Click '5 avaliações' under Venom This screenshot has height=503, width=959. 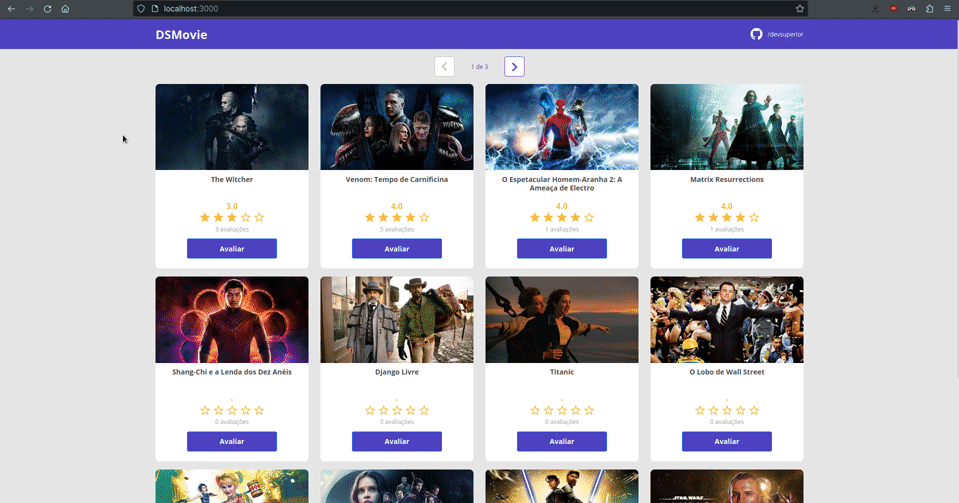[x=397, y=229]
